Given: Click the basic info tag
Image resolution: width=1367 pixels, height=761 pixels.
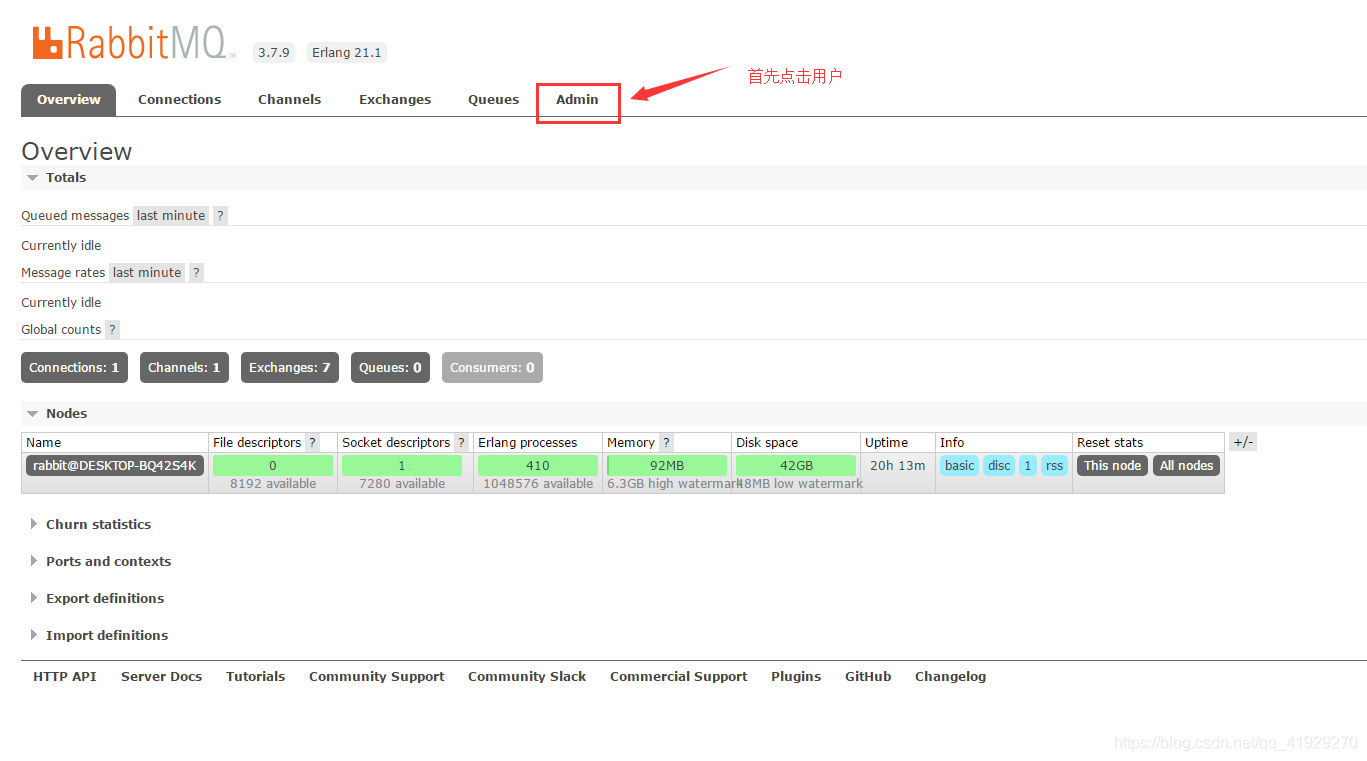Looking at the screenshot, I should (x=959, y=465).
